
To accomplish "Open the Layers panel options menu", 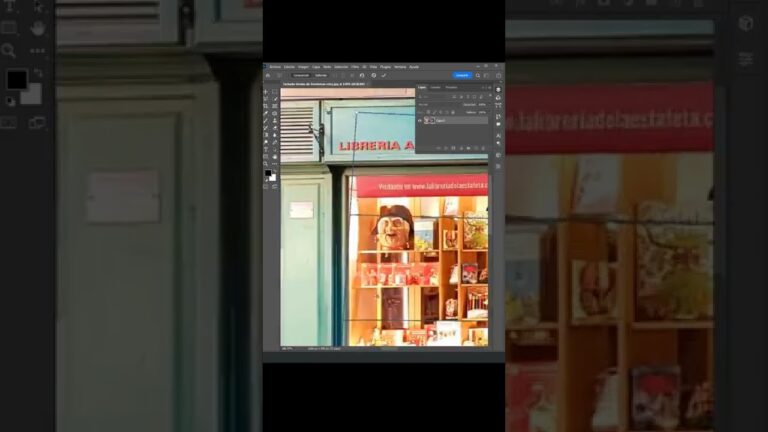I will (490, 88).
